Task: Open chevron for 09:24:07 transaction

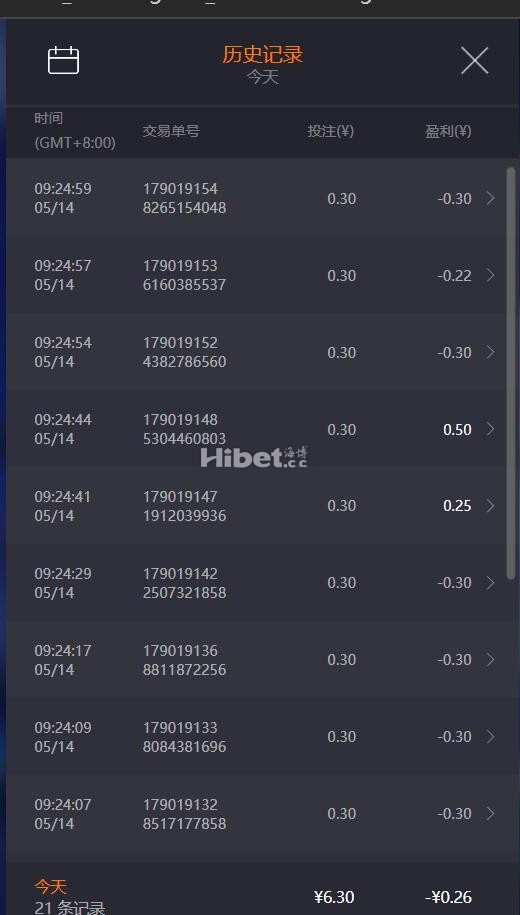Action: point(490,813)
